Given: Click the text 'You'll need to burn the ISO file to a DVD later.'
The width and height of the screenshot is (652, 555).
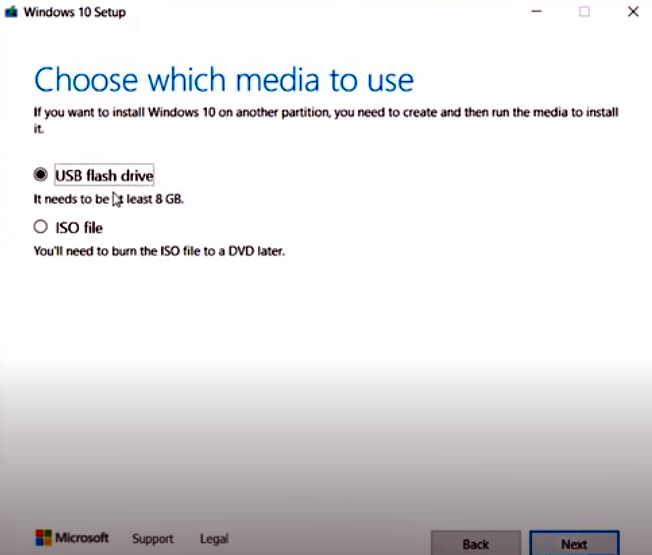Looking at the screenshot, I should coord(159,251).
